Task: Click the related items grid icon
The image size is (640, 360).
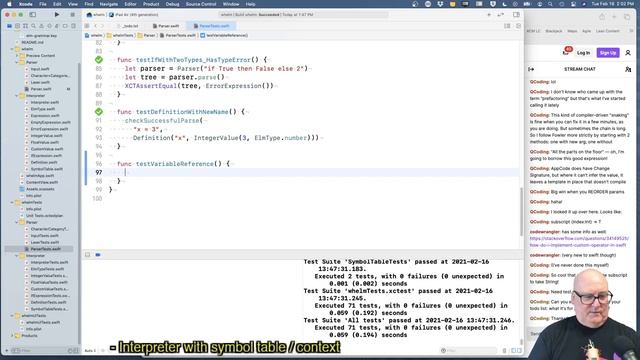Action: pos(87,26)
